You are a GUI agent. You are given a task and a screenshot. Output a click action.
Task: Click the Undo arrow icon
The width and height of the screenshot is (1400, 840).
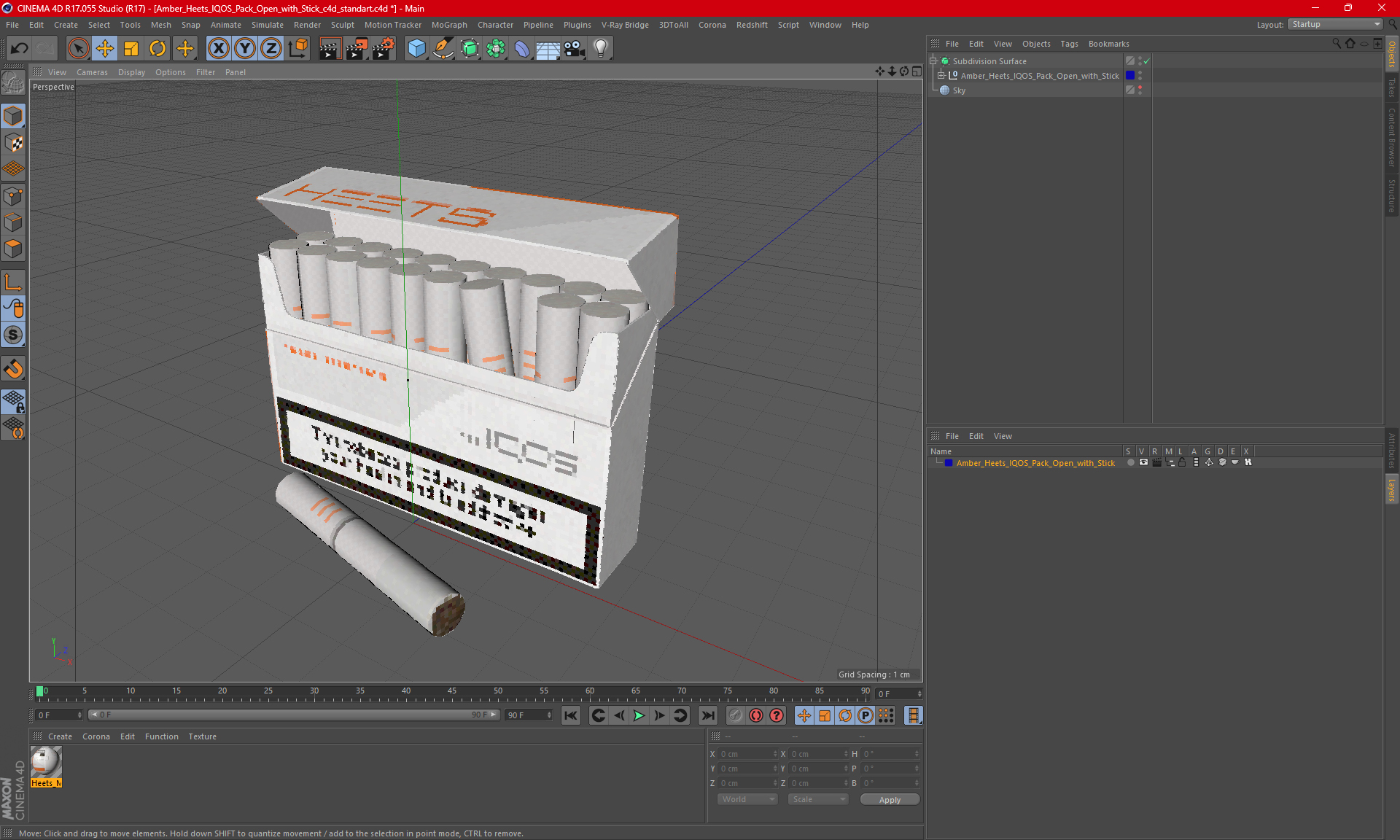click(x=20, y=49)
